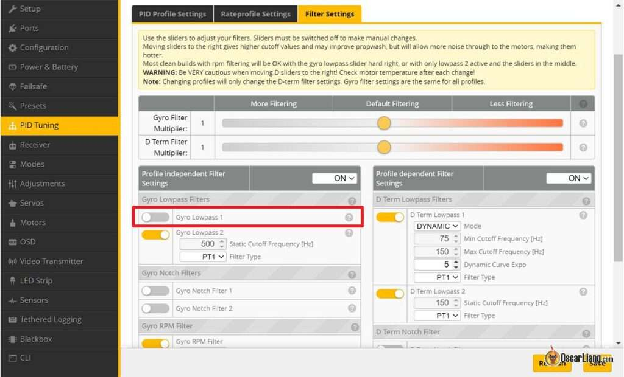The image size is (624, 377).
Task: Select the Presets icon
Action: [12, 106]
